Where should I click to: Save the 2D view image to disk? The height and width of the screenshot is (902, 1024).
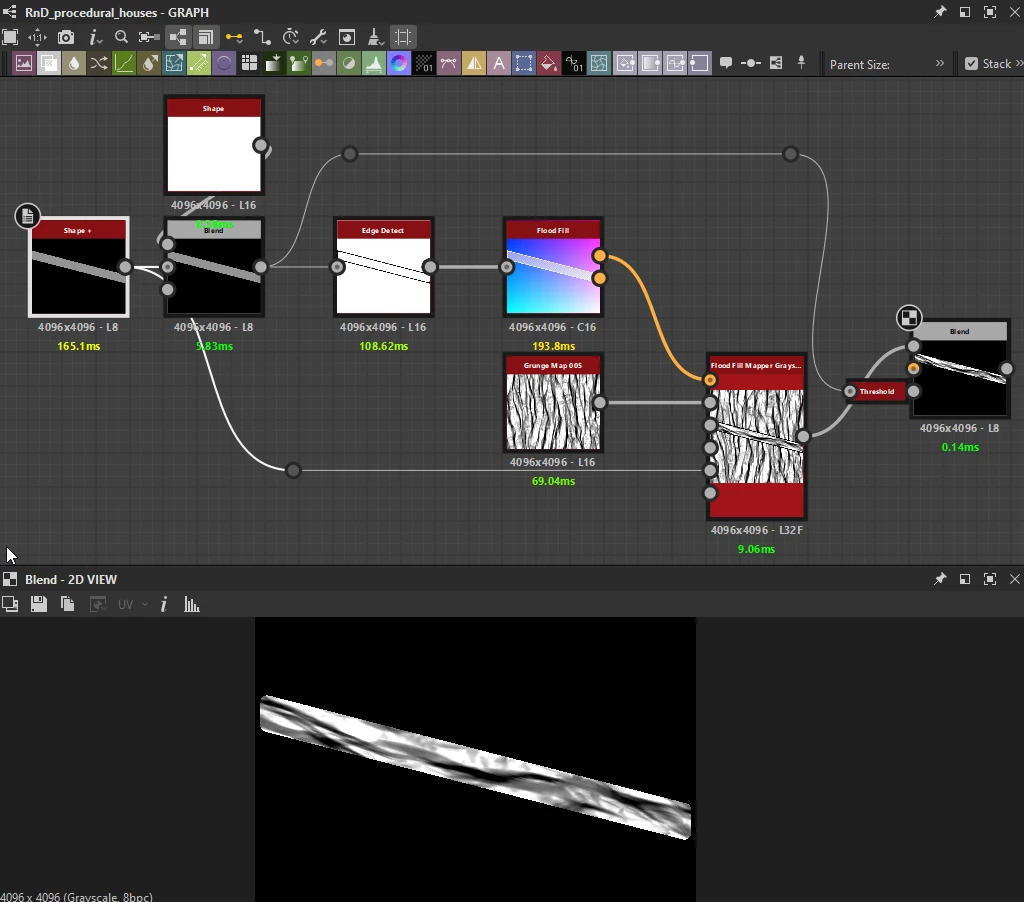(39, 604)
